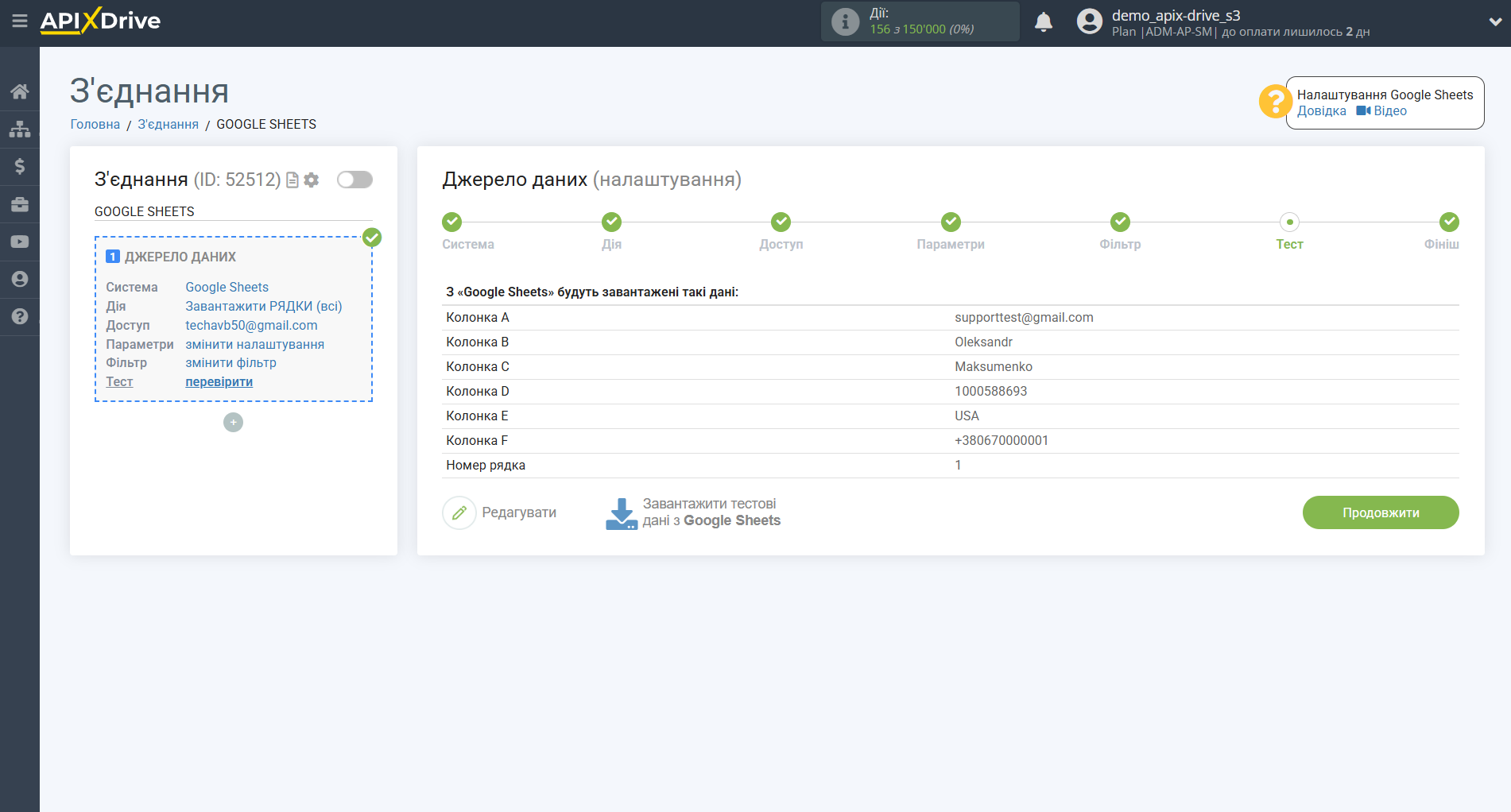Click the briefcase icon in the sidebar
Viewport: 1511px width, 812px height.
(x=20, y=204)
